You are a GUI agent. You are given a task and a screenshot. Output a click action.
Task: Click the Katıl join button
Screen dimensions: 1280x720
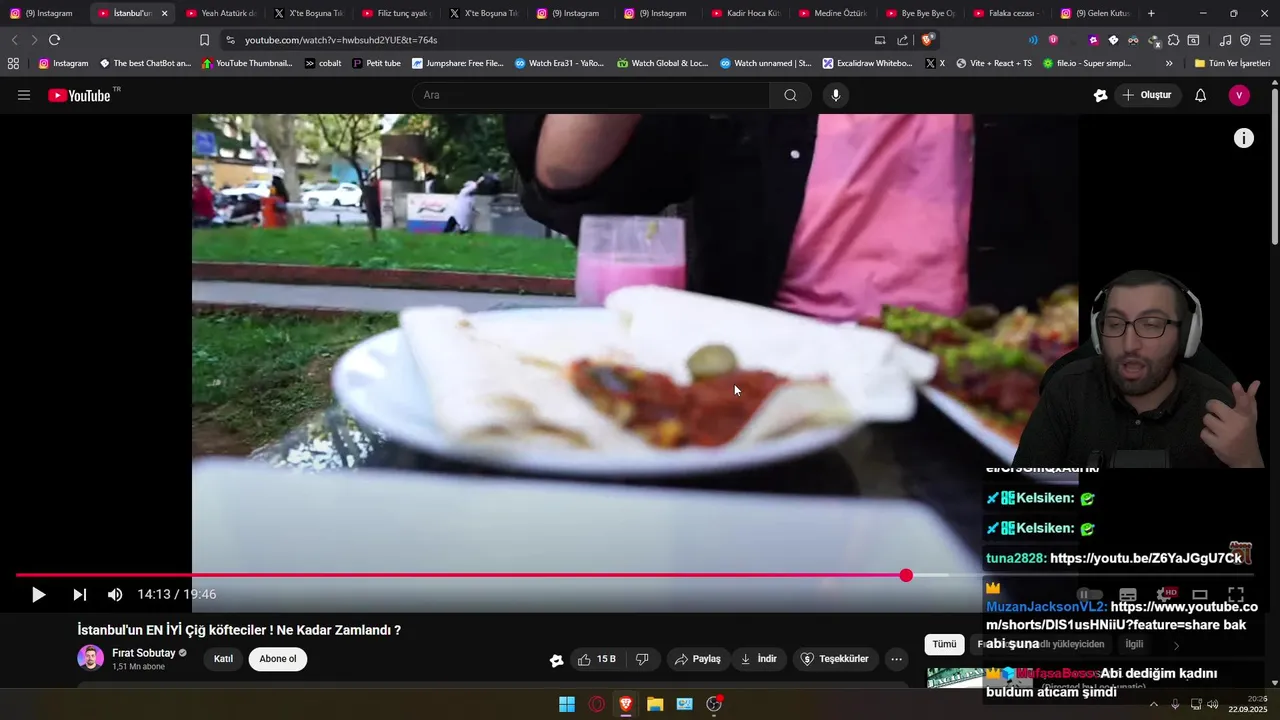click(x=223, y=659)
